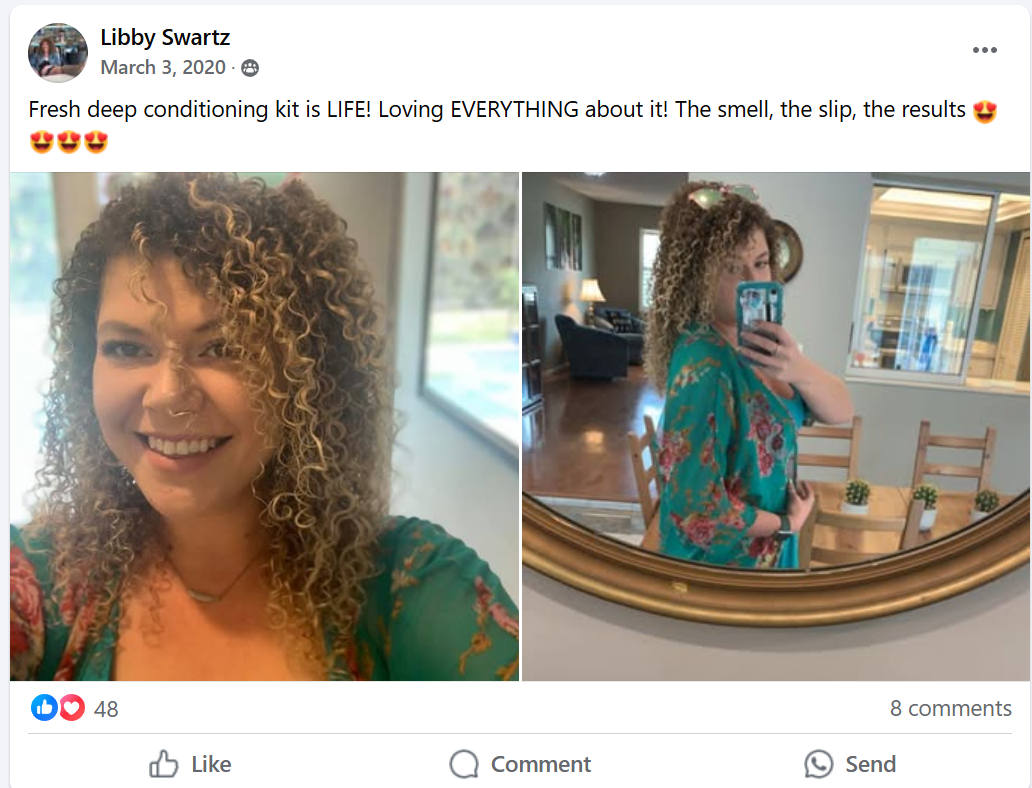1032x788 pixels.
Task: Open the right mirror selfie photo
Action: pyautogui.click(x=776, y=426)
